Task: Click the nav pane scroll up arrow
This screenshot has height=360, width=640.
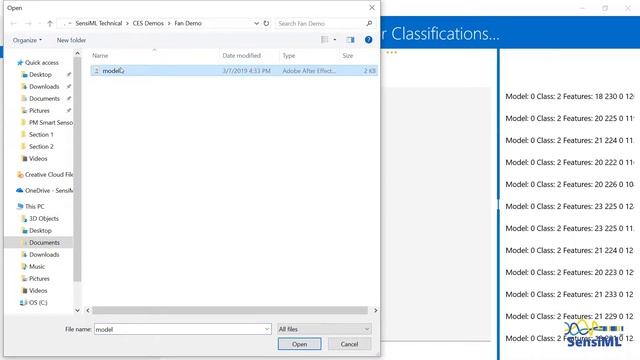Action: tap(77, 53)
